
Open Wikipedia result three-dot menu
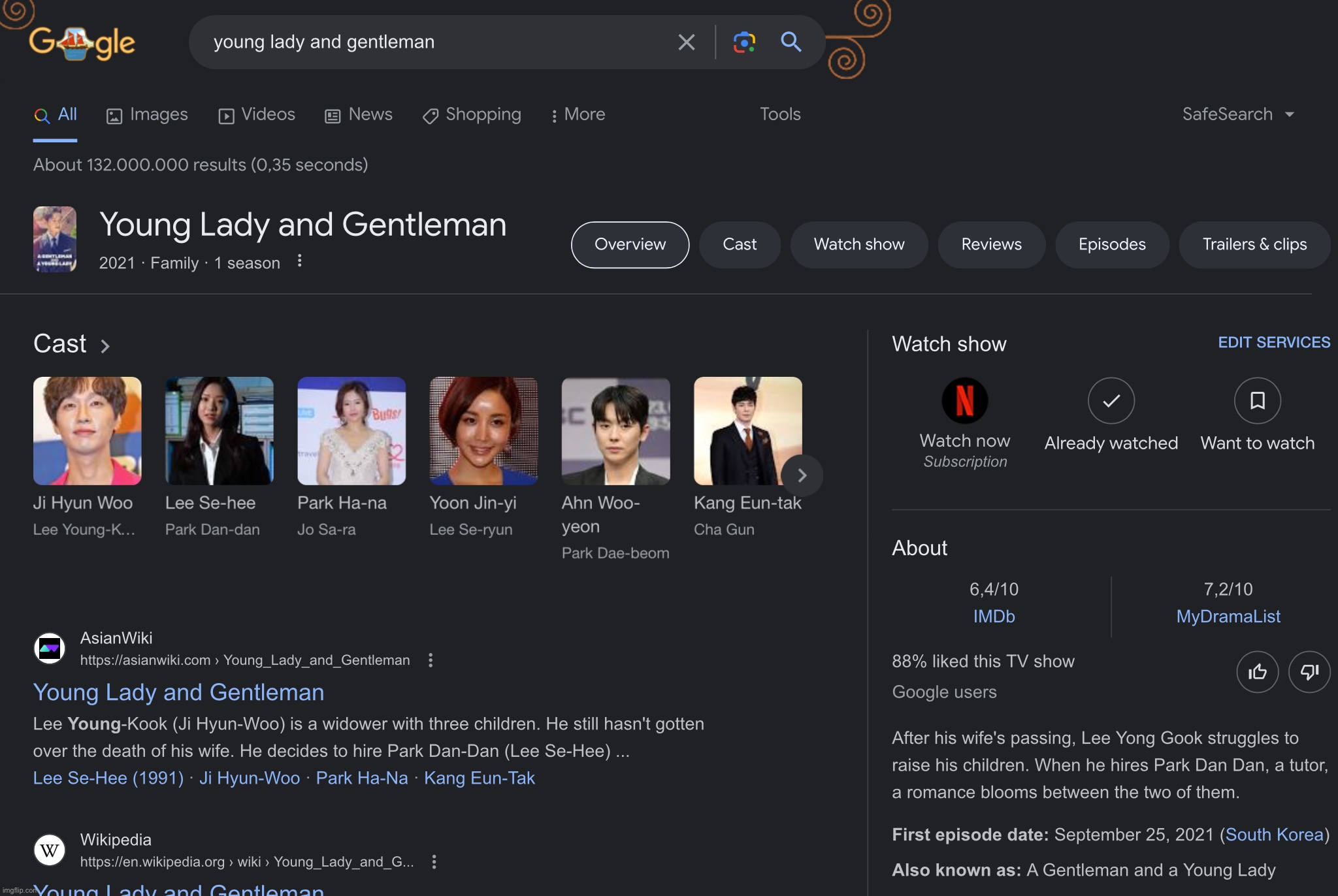point(434,862)
